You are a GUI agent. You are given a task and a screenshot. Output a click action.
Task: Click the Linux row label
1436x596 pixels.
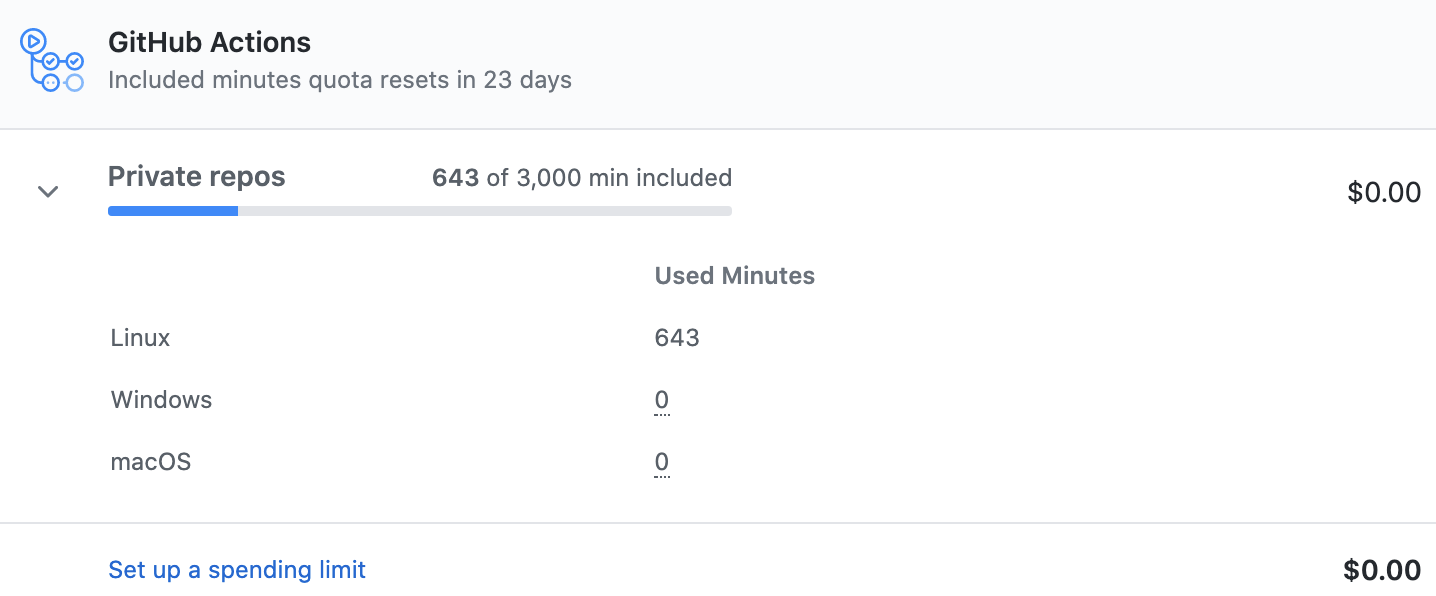[141, 338]
